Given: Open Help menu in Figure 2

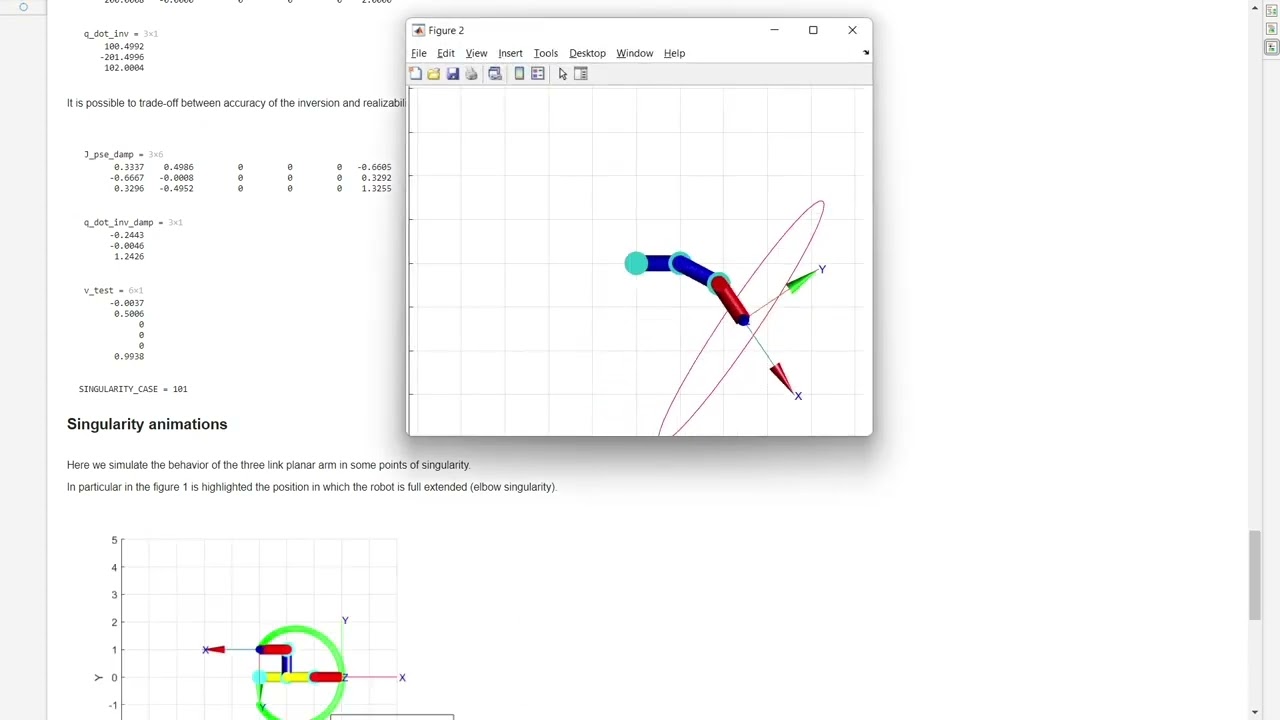Looking at the screenshot, I should [x=674, y=53].
